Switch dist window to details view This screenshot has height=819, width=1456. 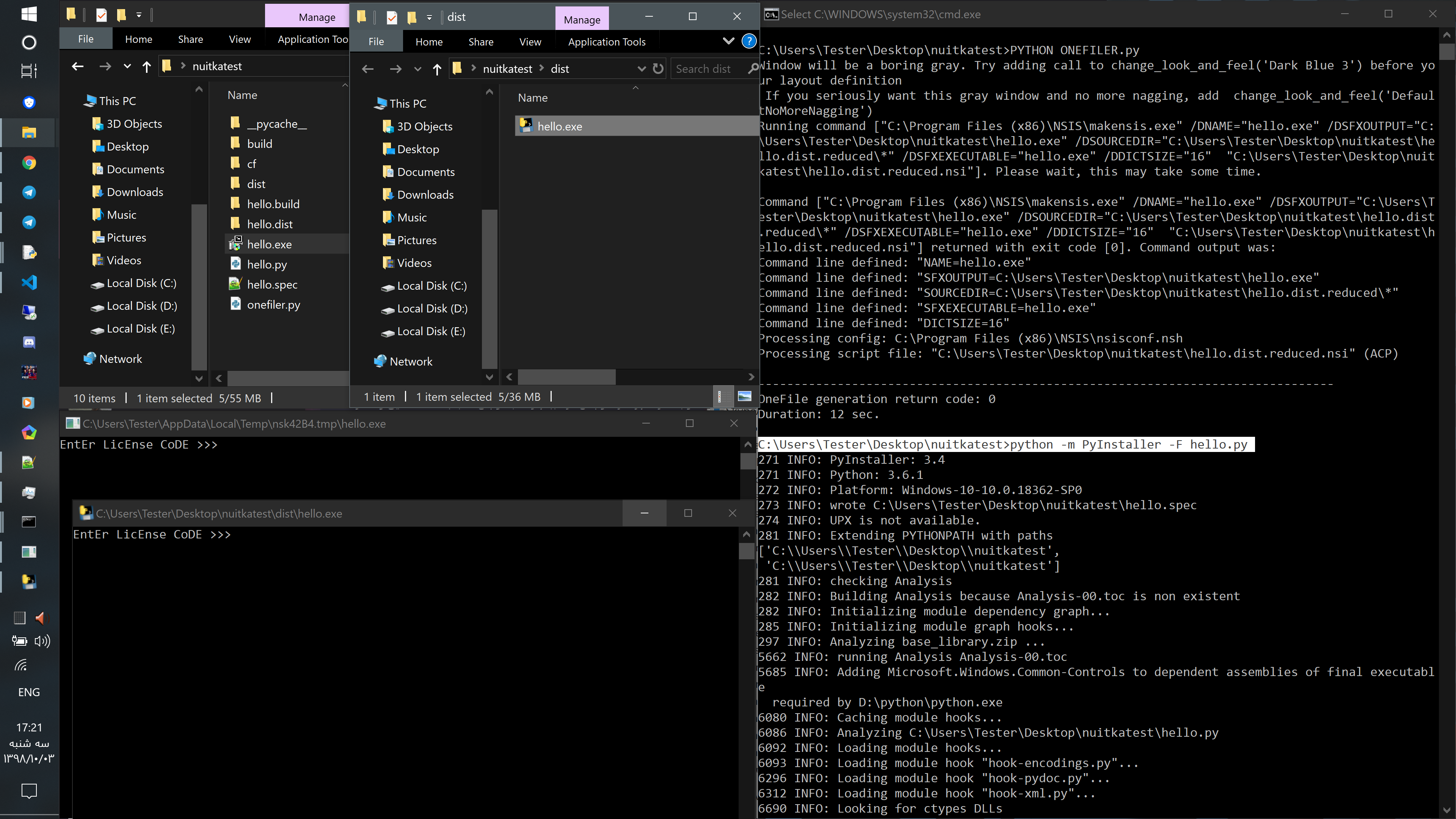coord(723,396)
